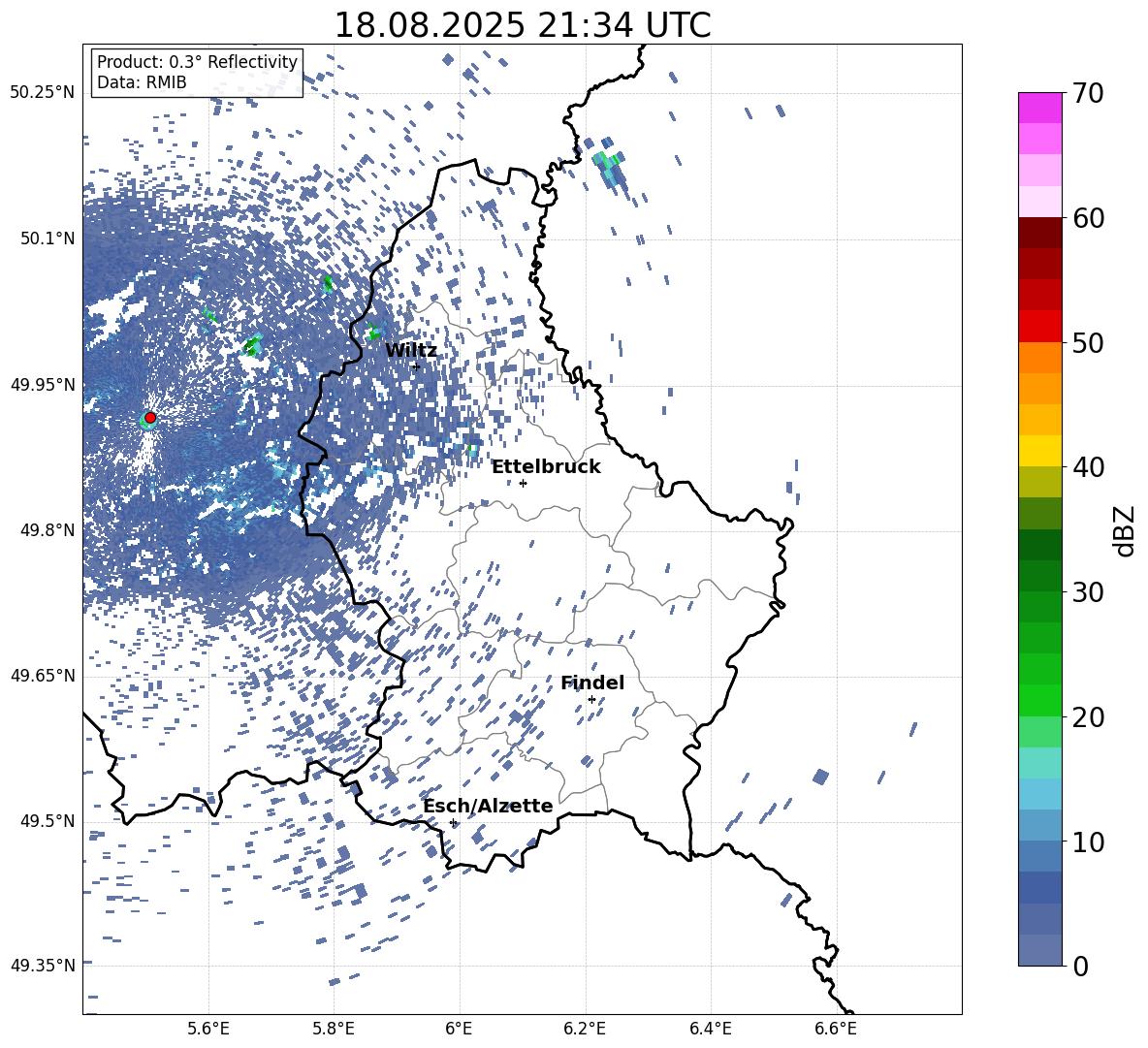Click the Findel station label
The width and height of the screenshot is (1148, 1048).
(x=592, y=683)
